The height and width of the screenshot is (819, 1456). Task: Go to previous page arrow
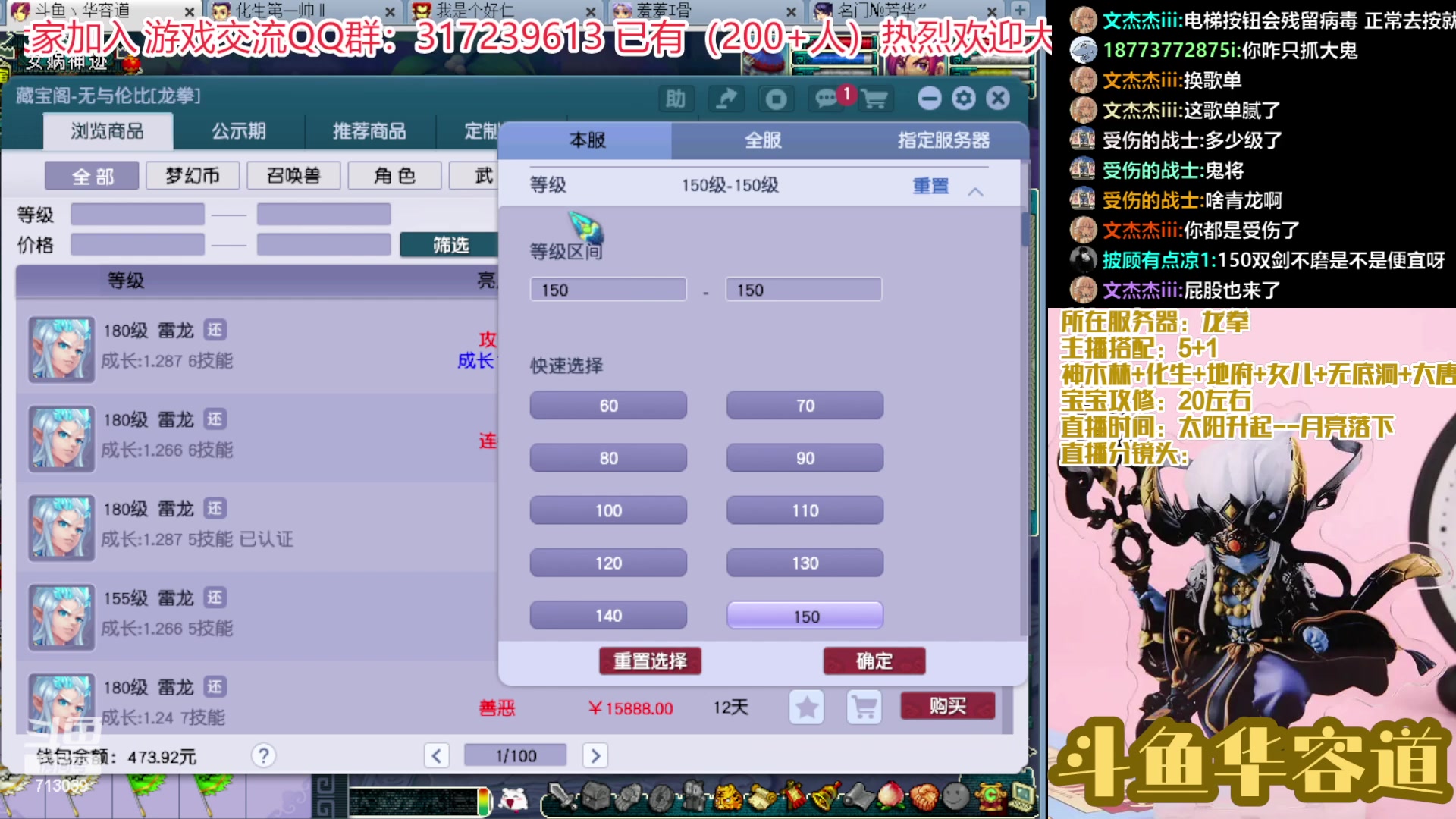436,755
